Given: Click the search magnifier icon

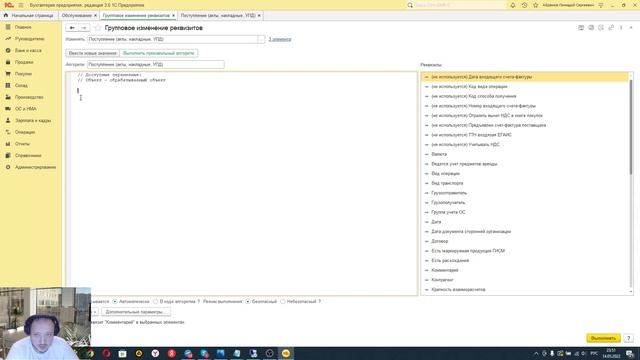Looking at the screenshot, I should pyautogui.click(x=410, y=5).
